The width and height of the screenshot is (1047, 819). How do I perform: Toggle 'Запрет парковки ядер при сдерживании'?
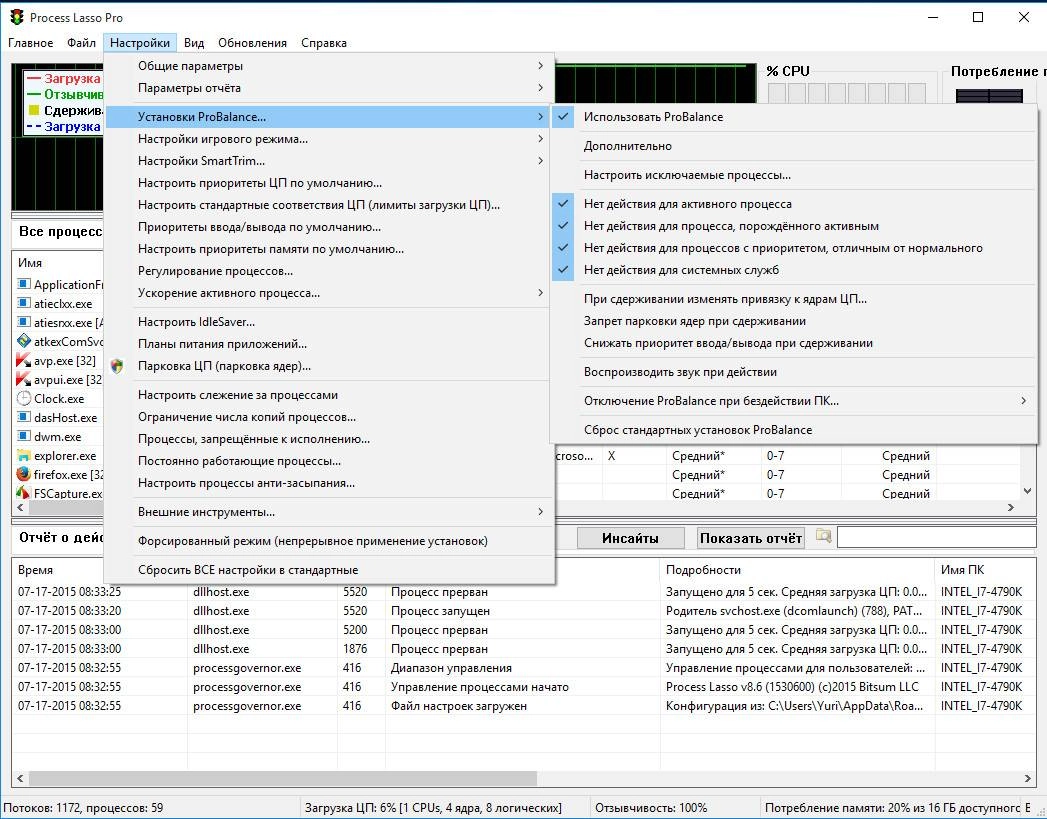[794, 321]
